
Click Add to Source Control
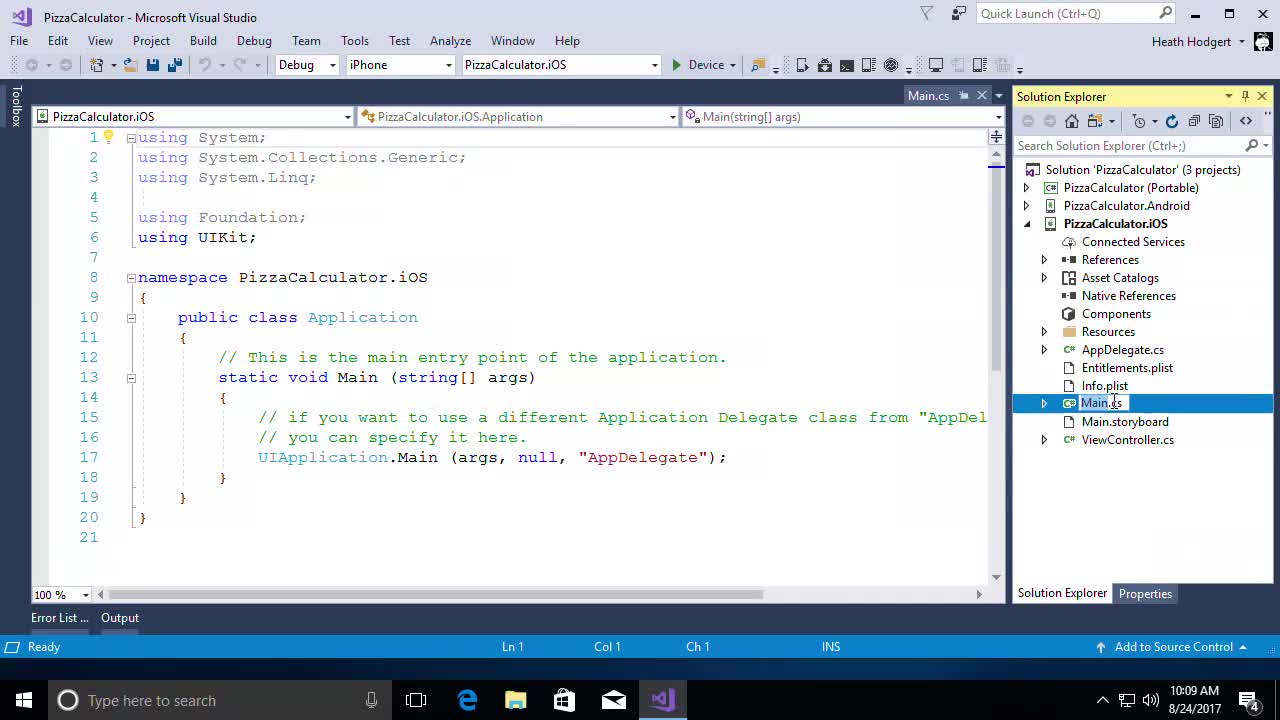[x=1174, y=646]
